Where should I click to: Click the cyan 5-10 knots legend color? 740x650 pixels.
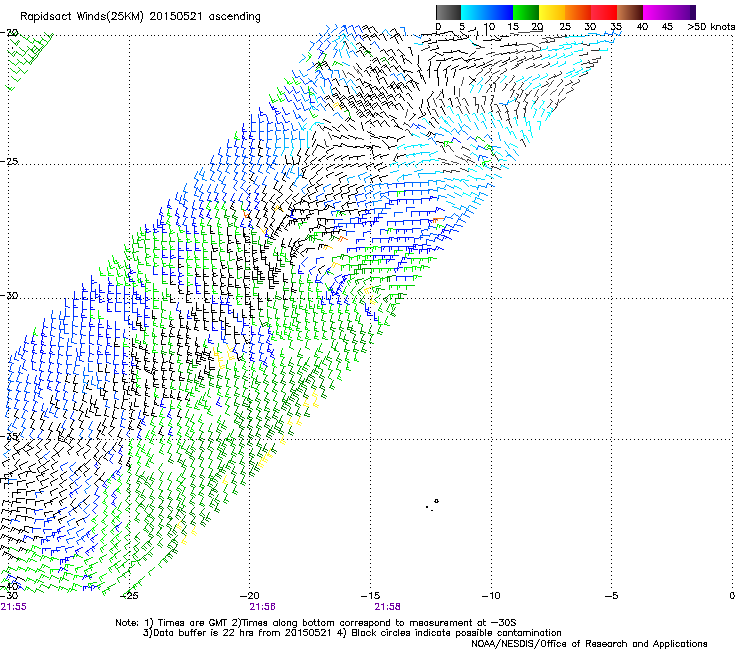(x=474, y=12)
